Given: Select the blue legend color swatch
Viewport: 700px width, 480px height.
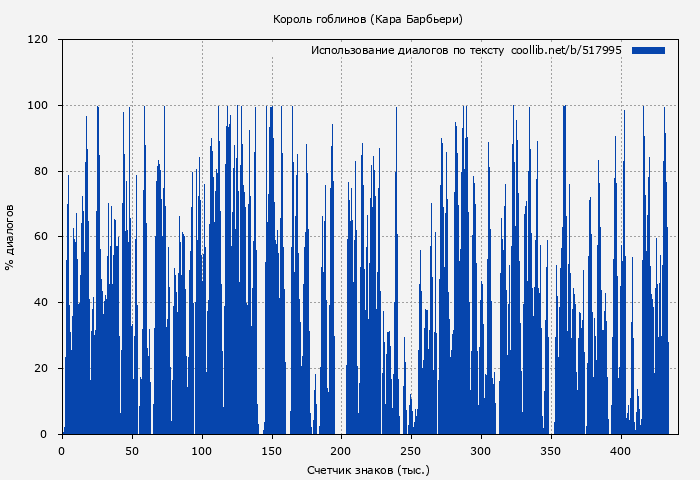Looking at the screenshot, I should [648, 50].
